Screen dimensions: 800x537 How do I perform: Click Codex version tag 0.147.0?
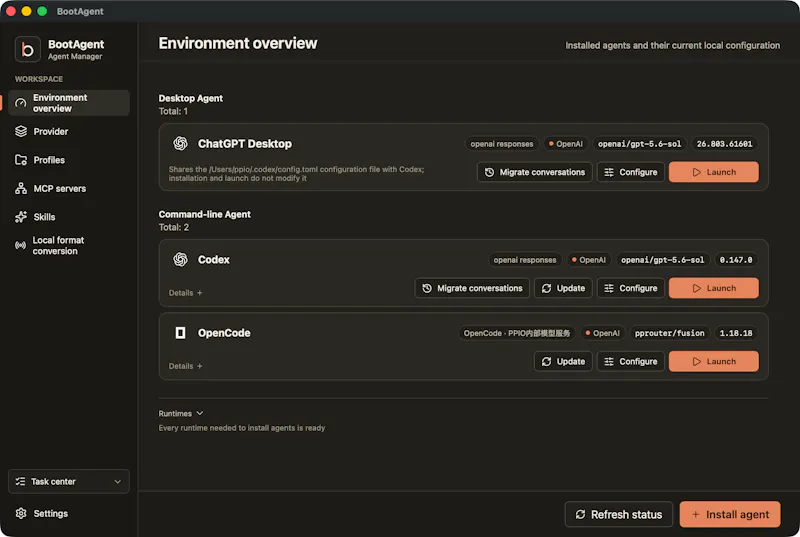pos(736,260)
